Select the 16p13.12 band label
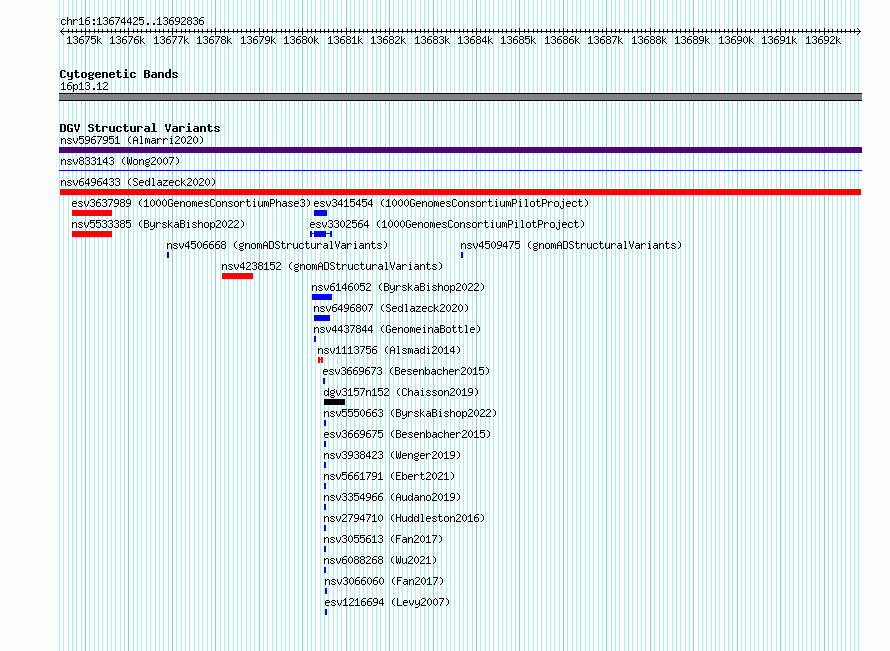Screen dimensions: 890x651 click(x=84, y=86)
